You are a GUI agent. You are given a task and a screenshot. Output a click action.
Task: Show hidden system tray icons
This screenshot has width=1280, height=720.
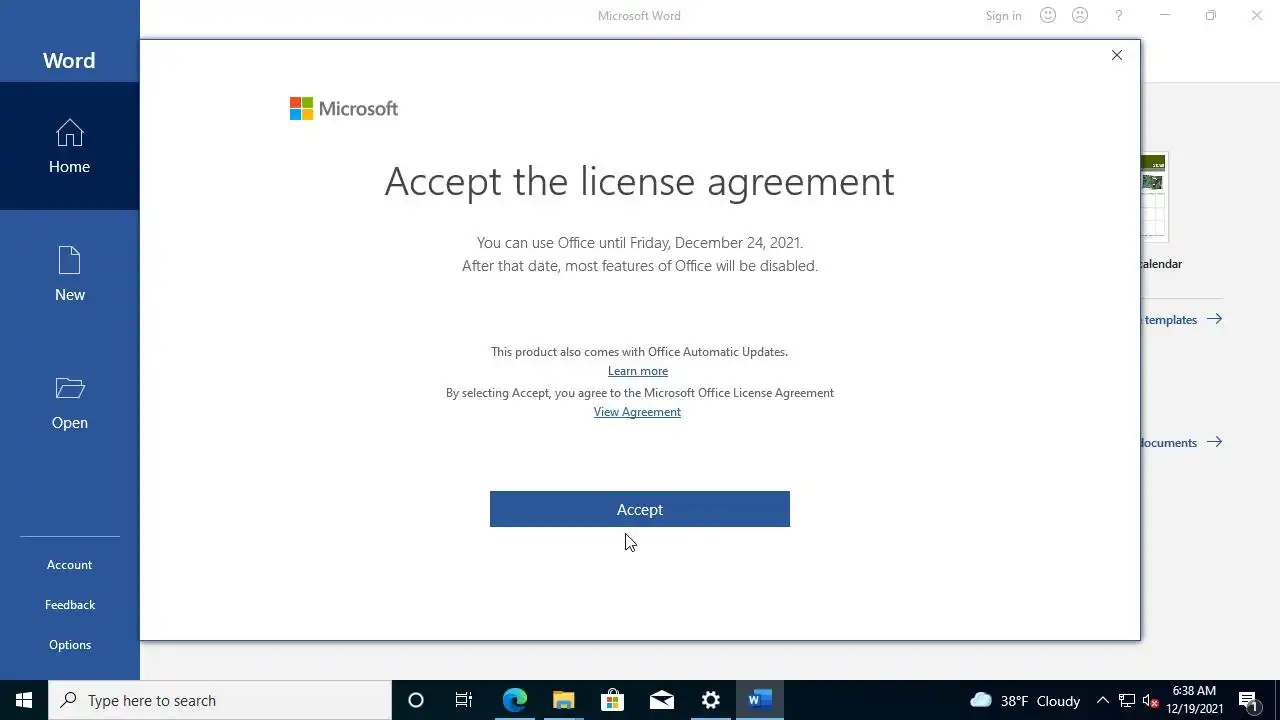point(1103,700)
